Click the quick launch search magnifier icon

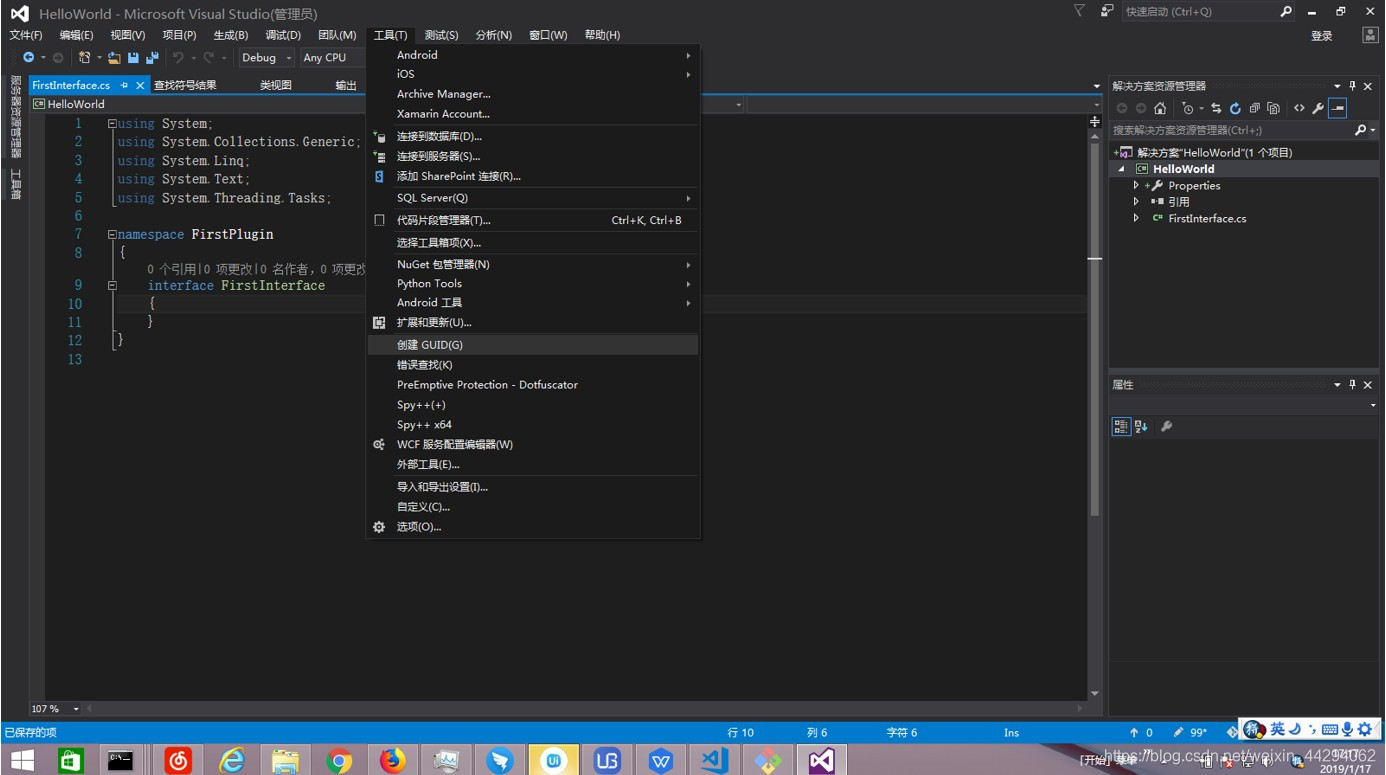coord(1286,11)
